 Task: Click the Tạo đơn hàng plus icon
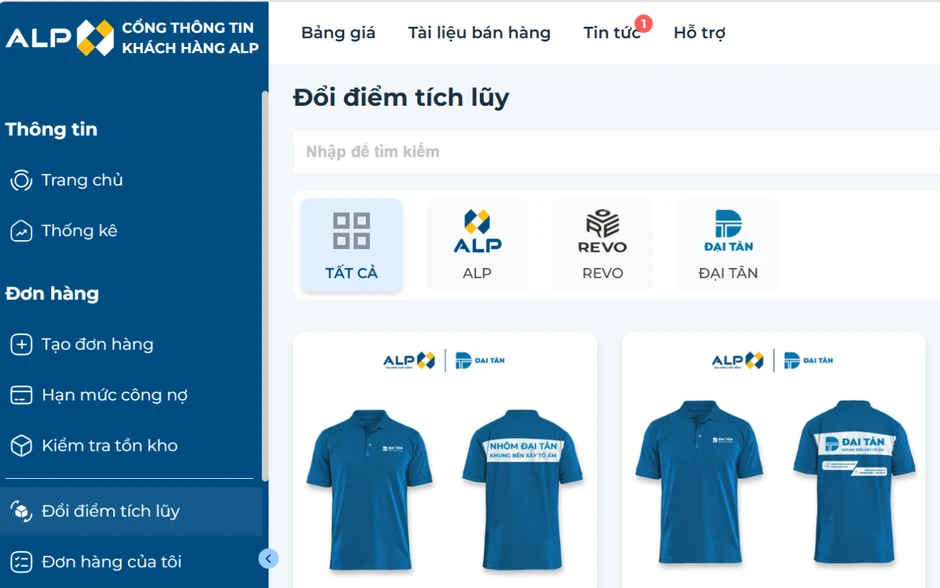click(21, 345)
